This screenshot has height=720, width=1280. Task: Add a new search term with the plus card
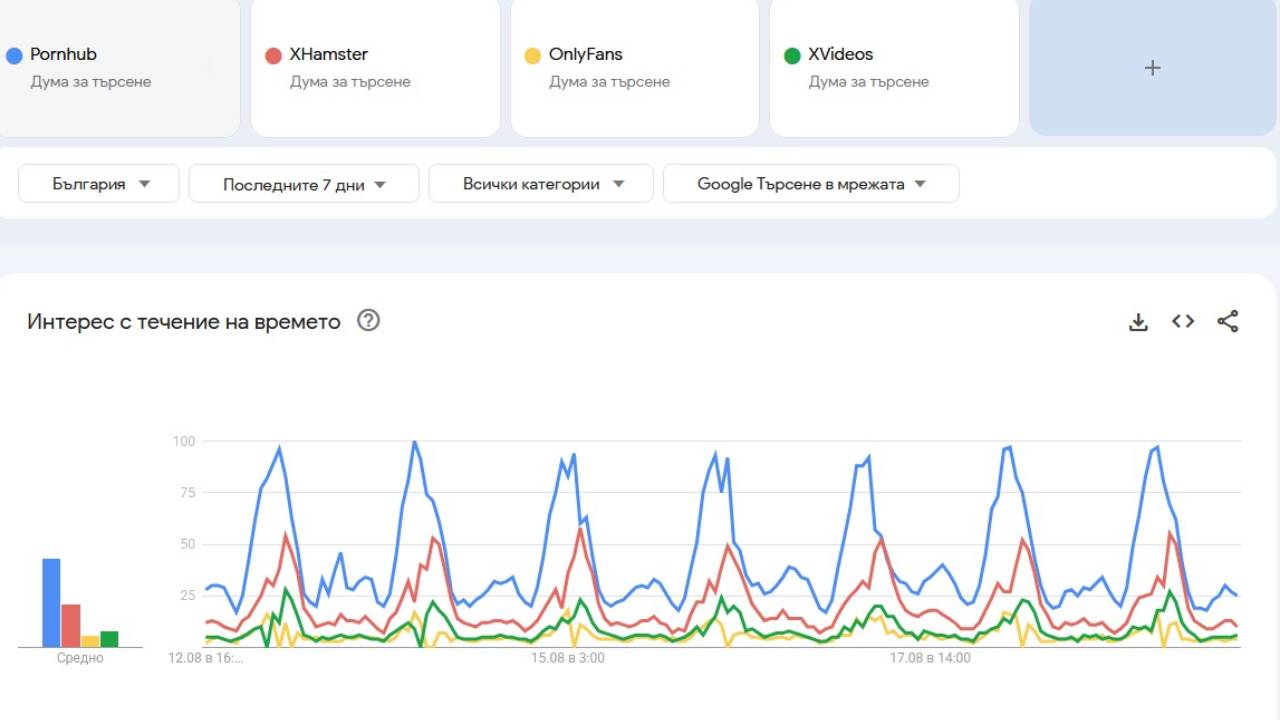[1152, 68]
